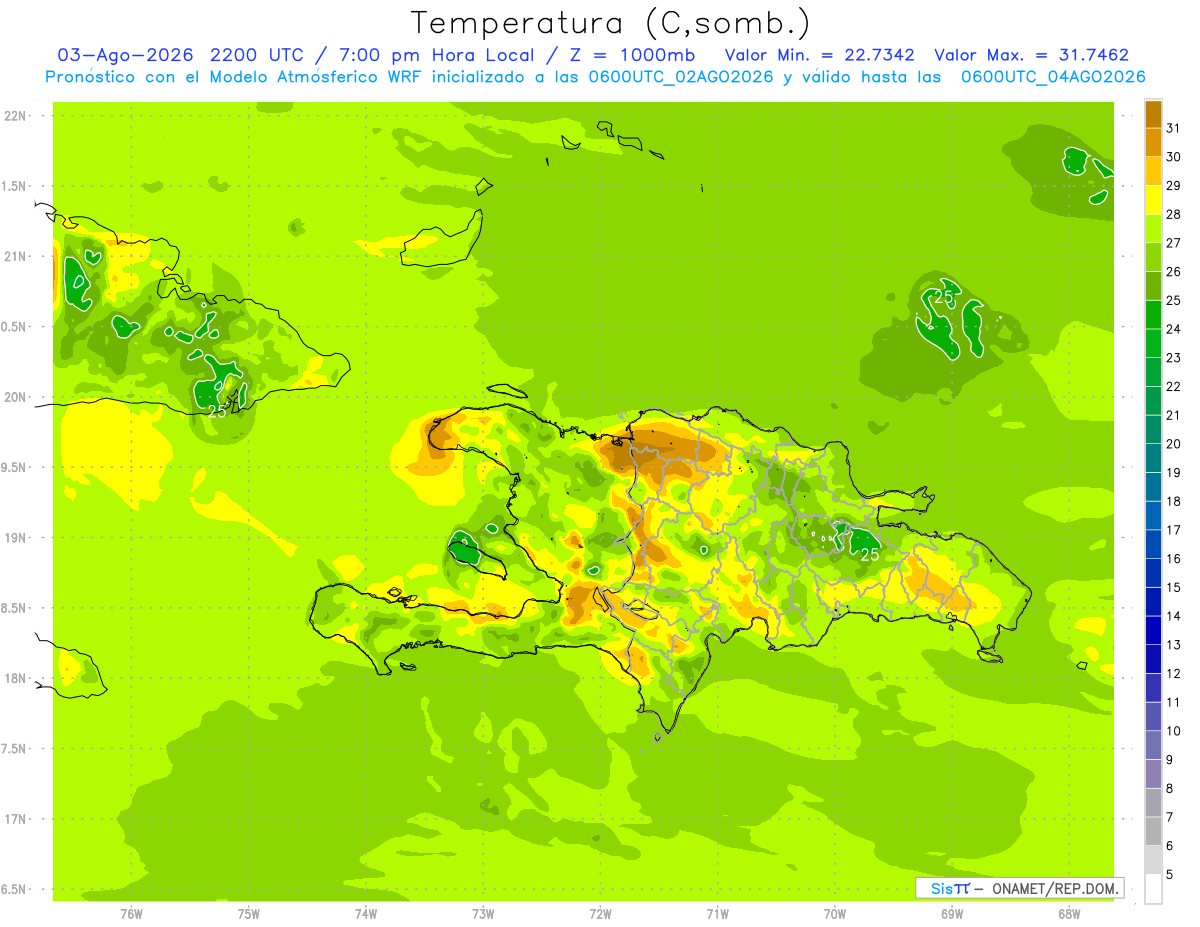Click the '74W' longitude label
The image size is (1200, 927).
tap(365, 913)
